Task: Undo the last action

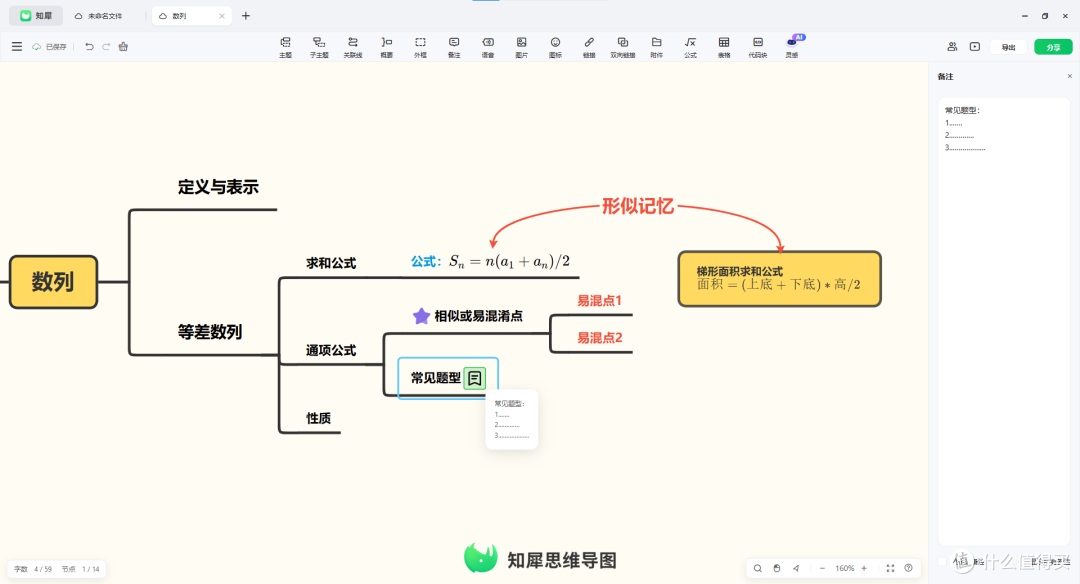Action: pyautogui.click(x=89, y=47)
